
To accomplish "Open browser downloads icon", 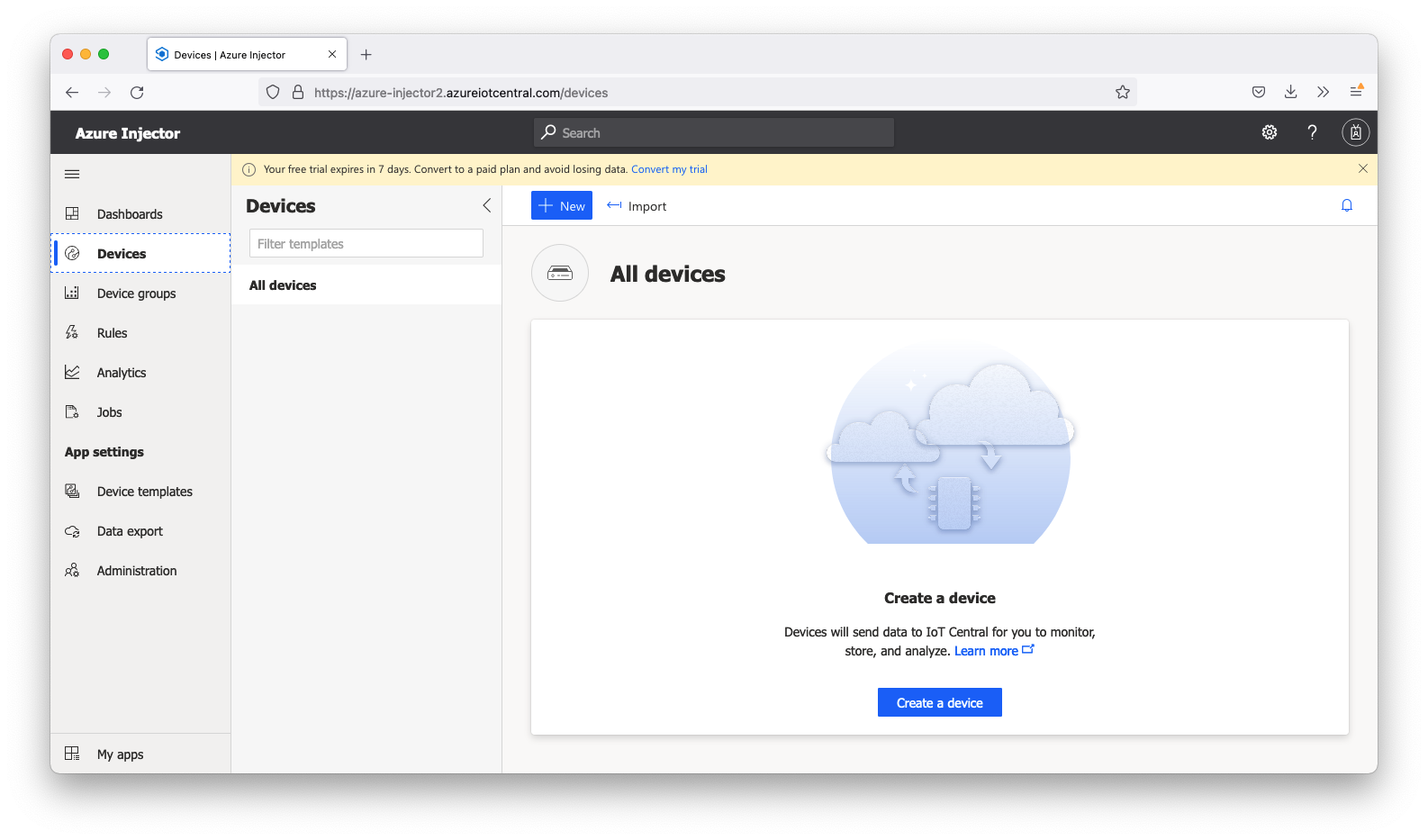I will tap(1290, 92).
